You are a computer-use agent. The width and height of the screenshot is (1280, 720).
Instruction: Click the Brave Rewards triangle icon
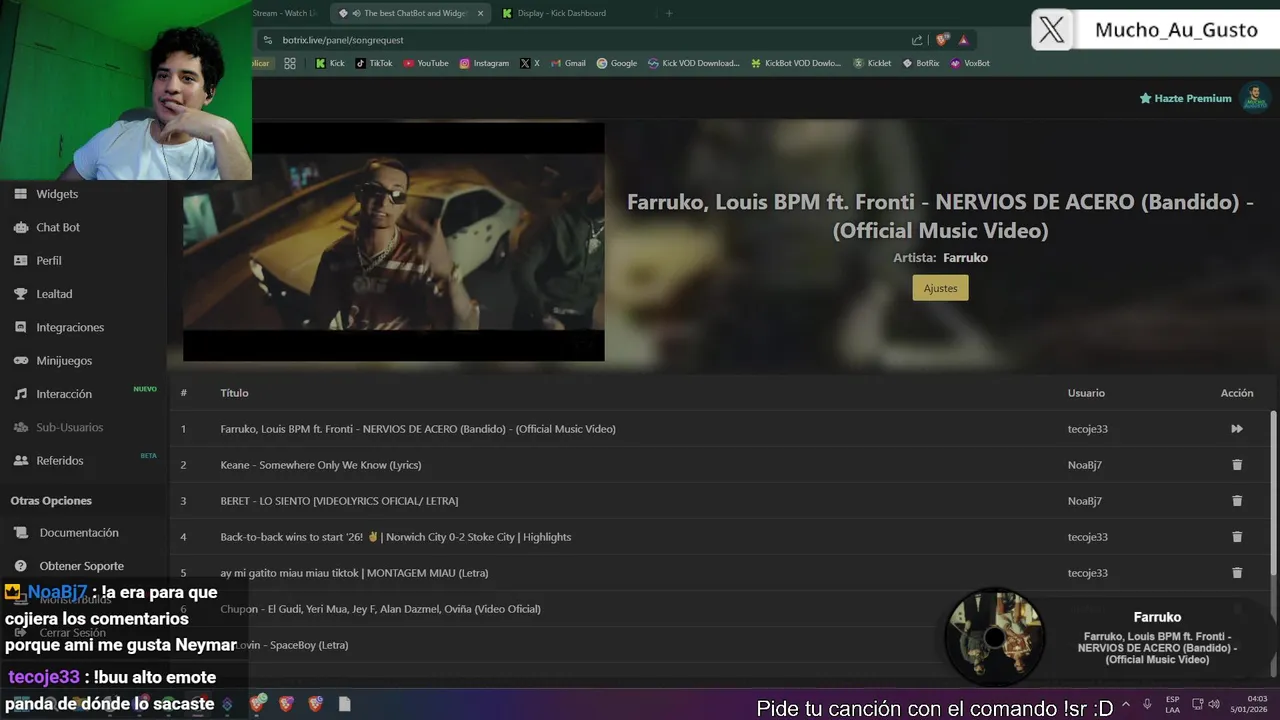pyautogui.click(x=963, y=40)
